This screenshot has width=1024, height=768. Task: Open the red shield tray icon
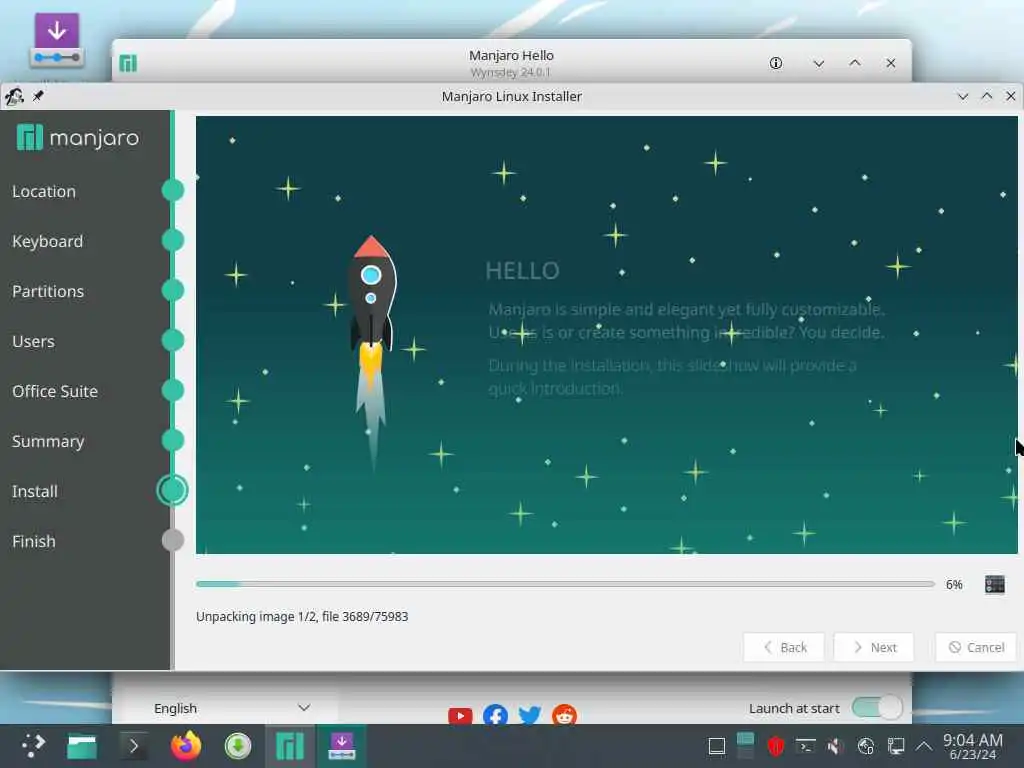click(775, 746)
